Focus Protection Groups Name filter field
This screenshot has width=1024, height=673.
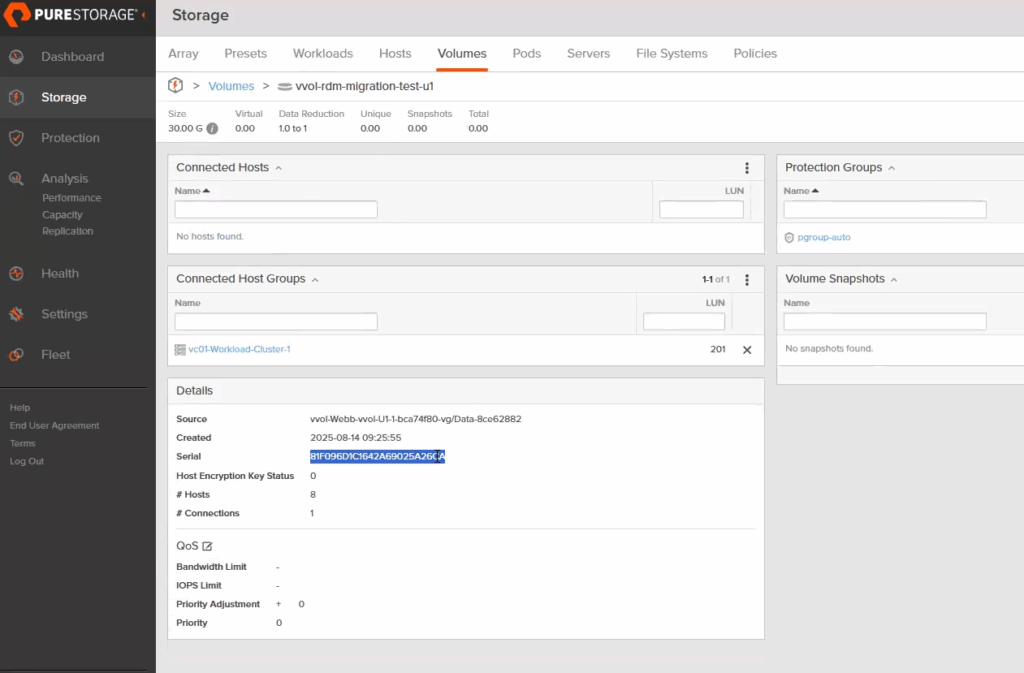tap(885, 210)
